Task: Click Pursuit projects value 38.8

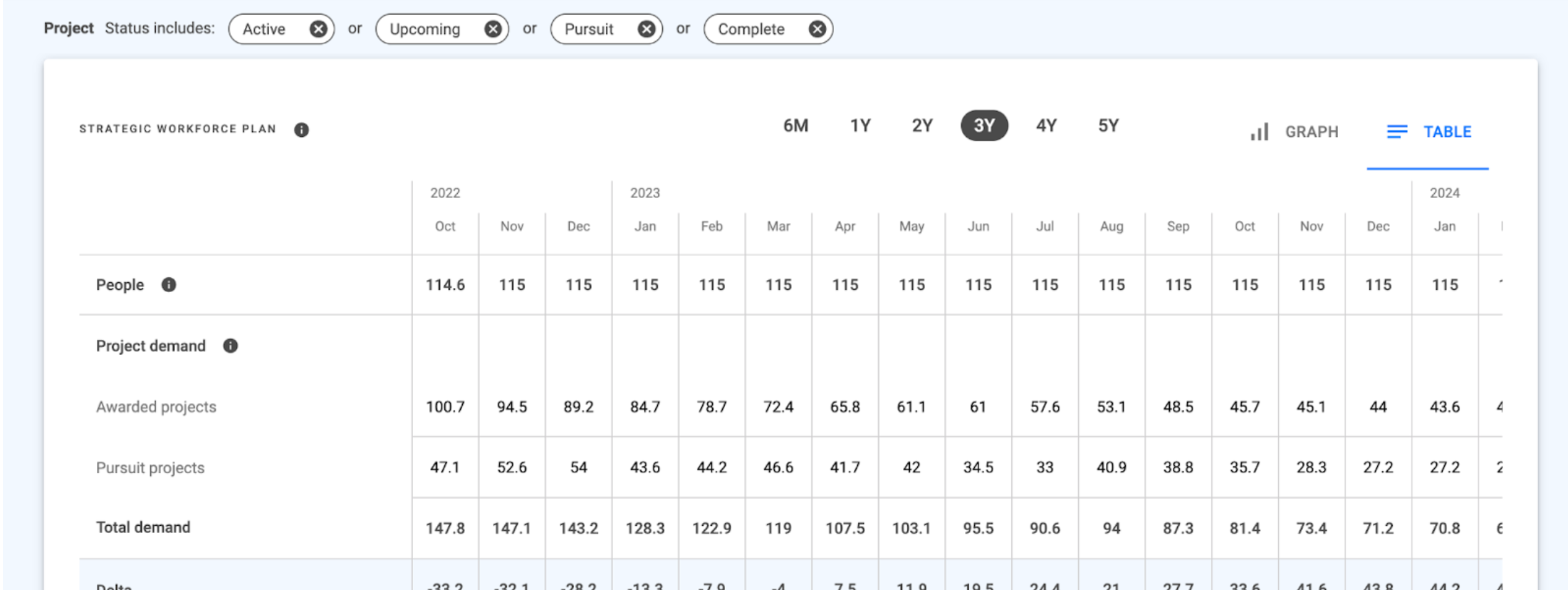Action: coord(1178,467)
